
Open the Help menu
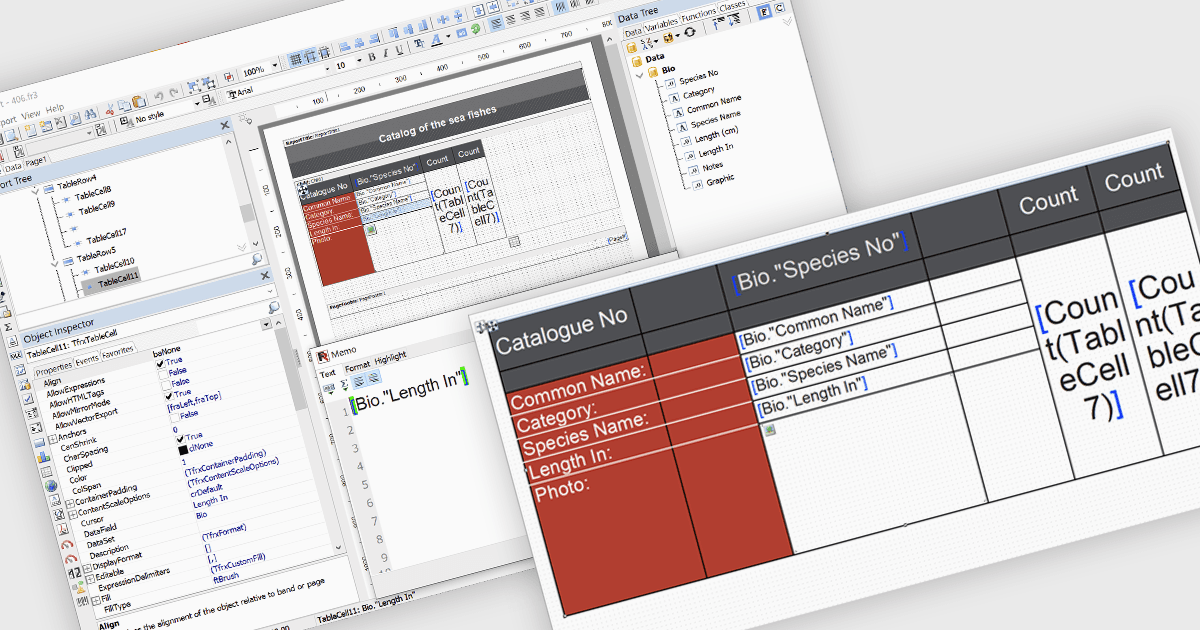[x=55, y=108]
